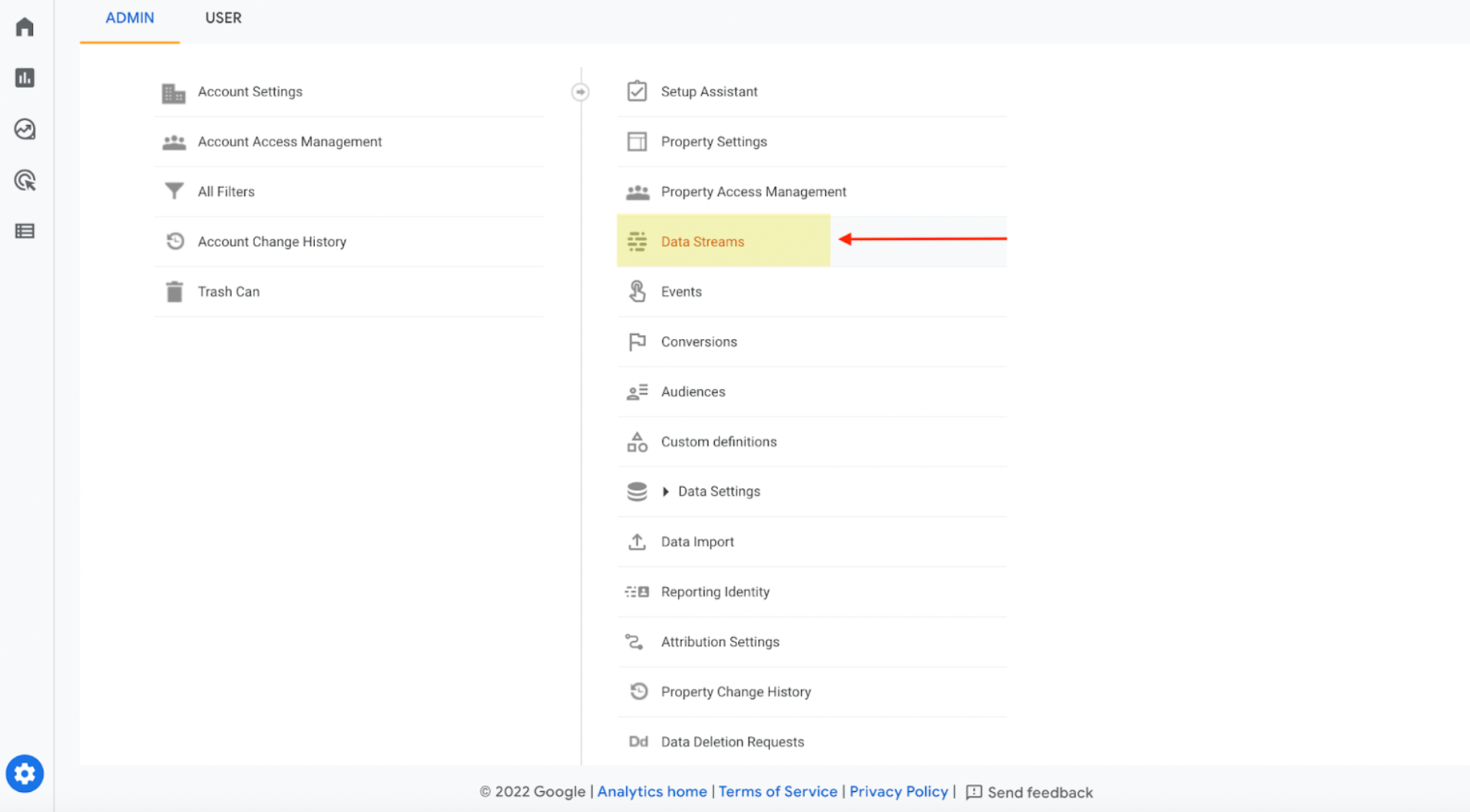Open the Configure table icon in the sidebar
The height and width of the screenshot is (812, 1470).
point(25,231)
